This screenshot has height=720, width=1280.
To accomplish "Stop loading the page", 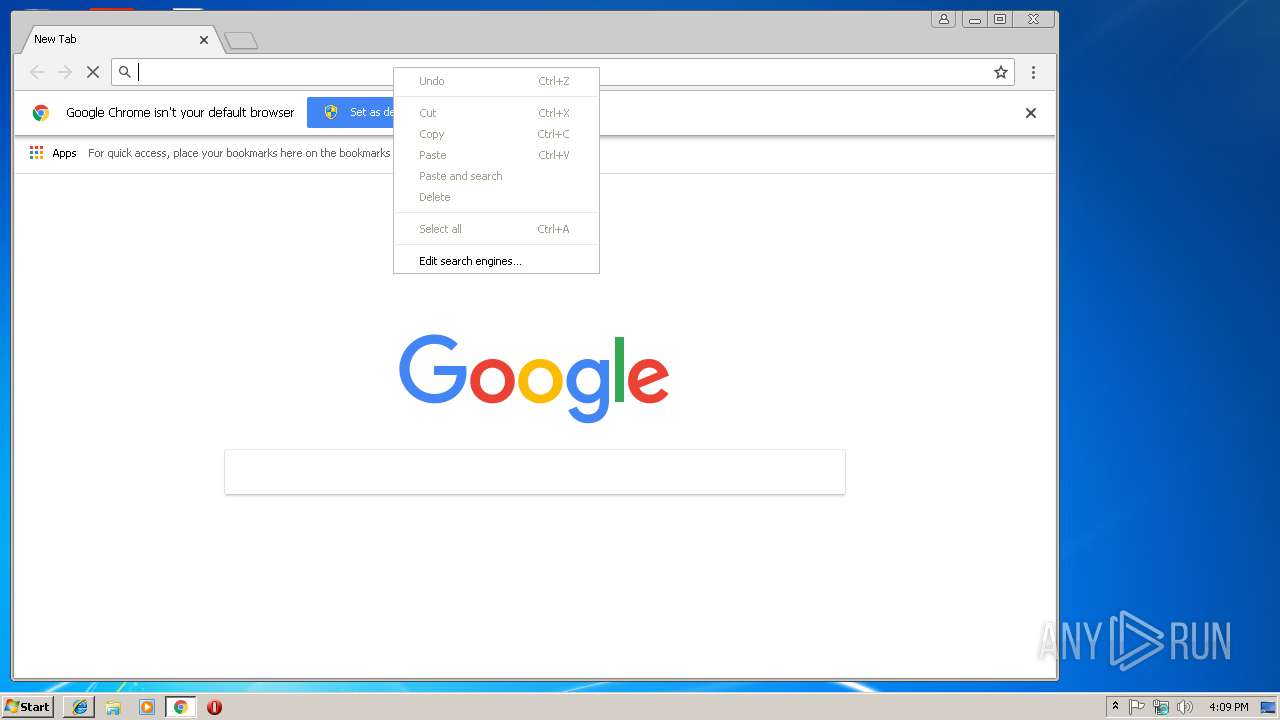I will (93, 72).
